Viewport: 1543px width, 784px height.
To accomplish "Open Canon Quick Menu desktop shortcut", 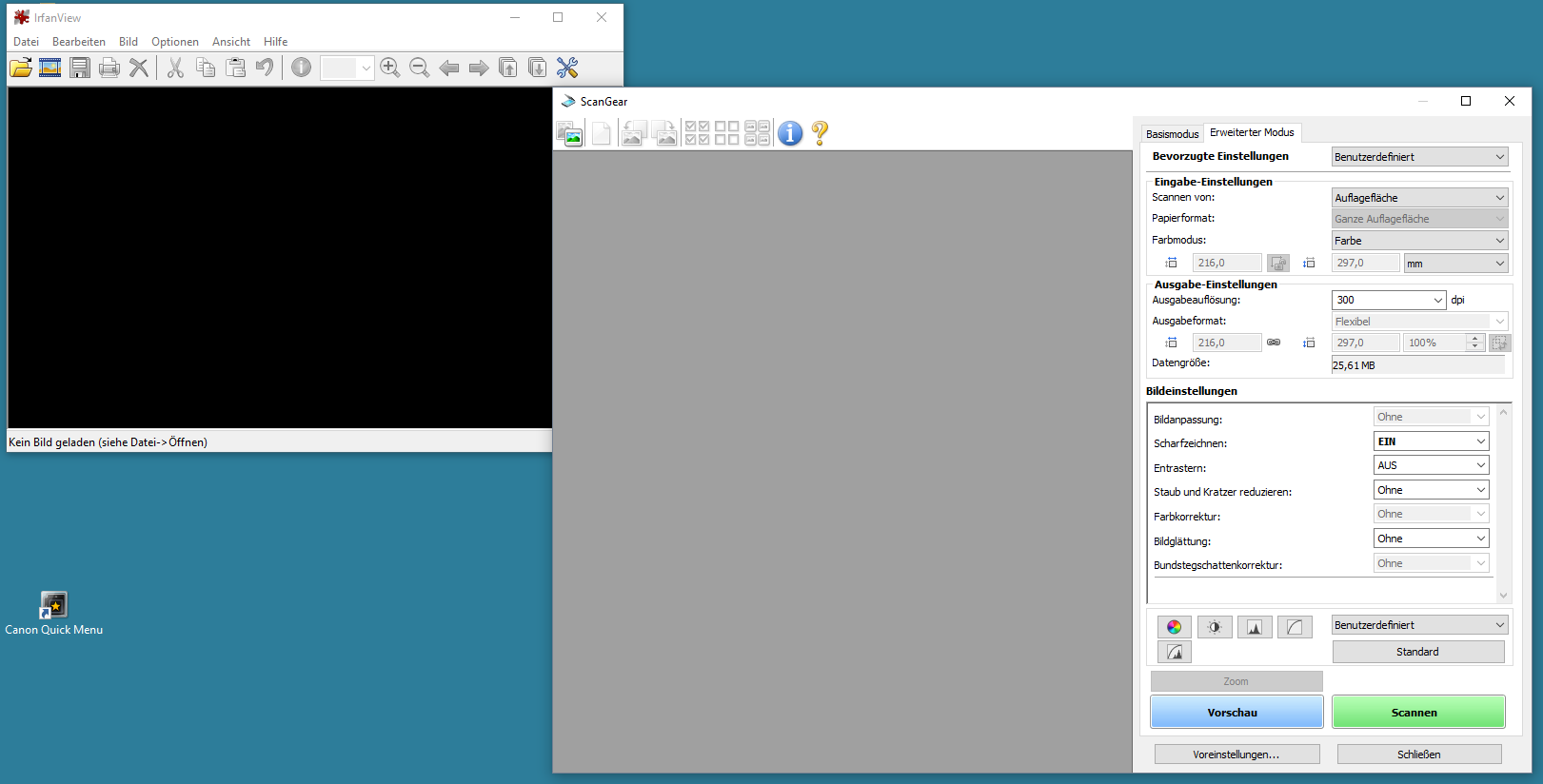I will (x=54, y=614).
